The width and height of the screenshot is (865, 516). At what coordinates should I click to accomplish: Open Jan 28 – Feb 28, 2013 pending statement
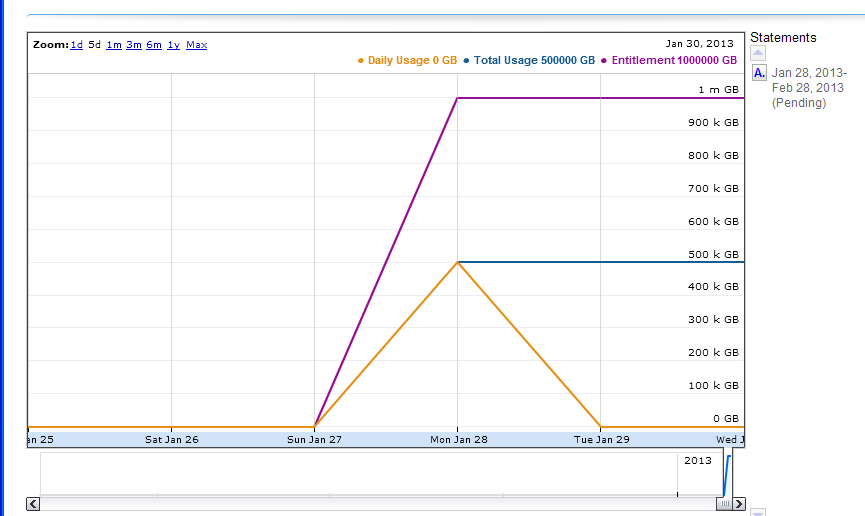click(808, 88)
